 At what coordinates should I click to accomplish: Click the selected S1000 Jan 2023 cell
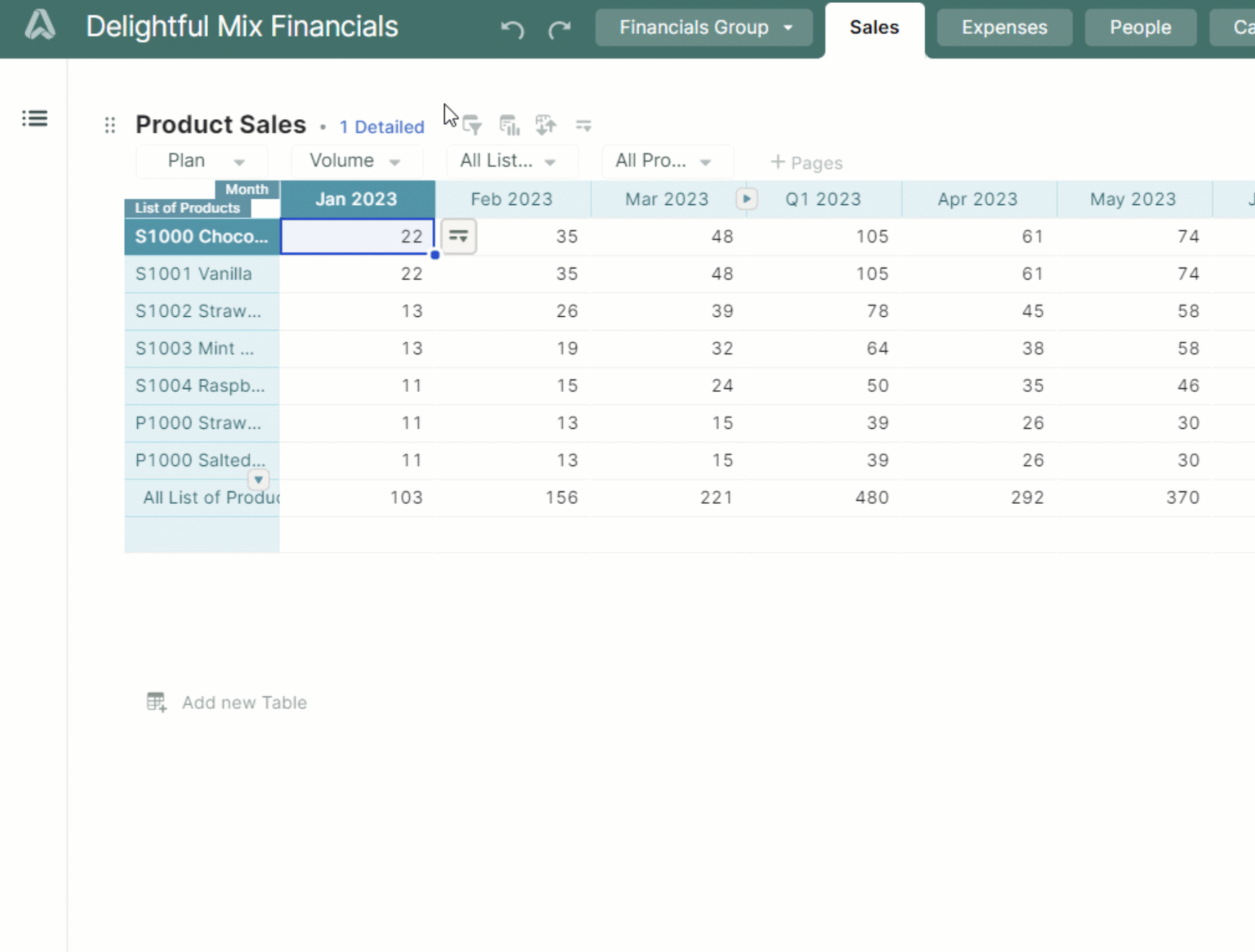click(x=357, y=237)
